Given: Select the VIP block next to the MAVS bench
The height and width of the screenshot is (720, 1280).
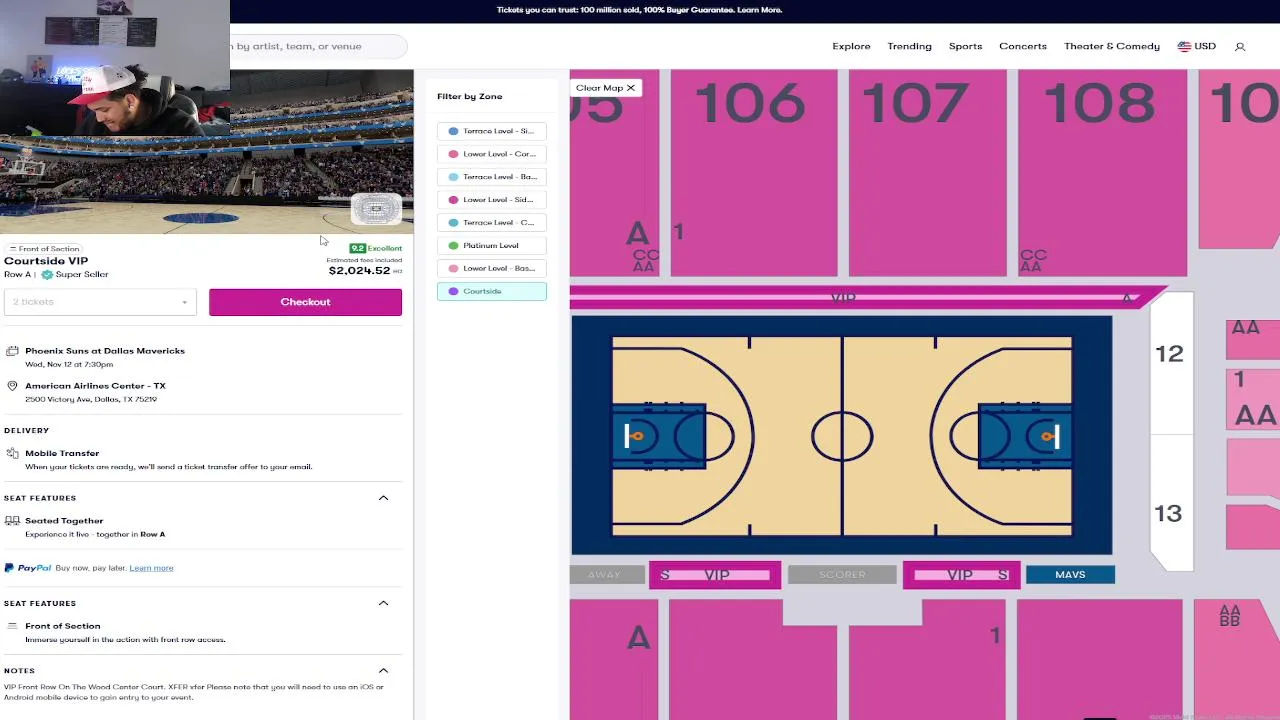Looking at the screenshot, I should pos(961,575).
